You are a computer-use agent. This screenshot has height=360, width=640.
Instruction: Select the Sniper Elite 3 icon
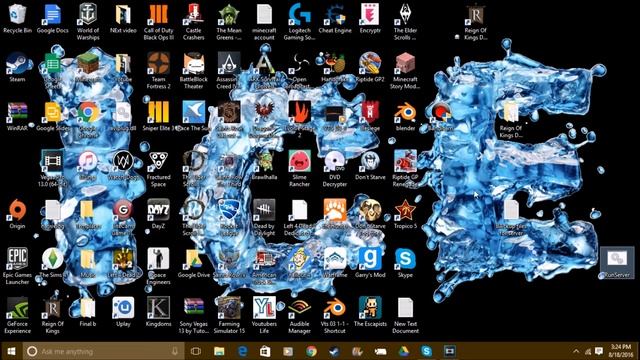tap(158, 117)
